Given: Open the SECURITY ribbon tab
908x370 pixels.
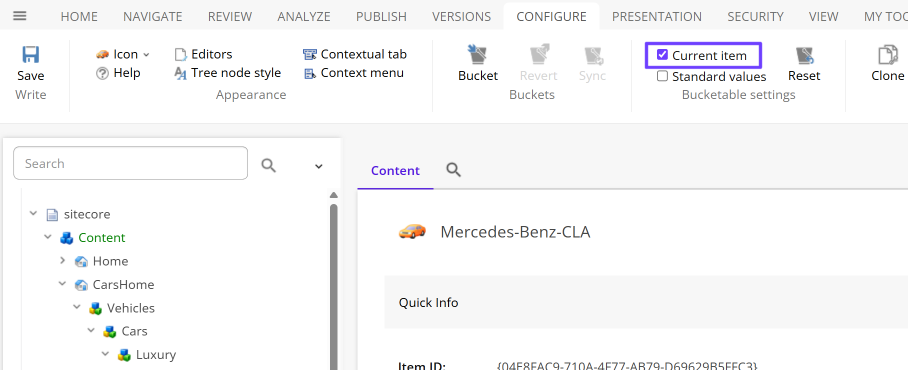Looking at the screenshot, I should click(x=756, y=17).
